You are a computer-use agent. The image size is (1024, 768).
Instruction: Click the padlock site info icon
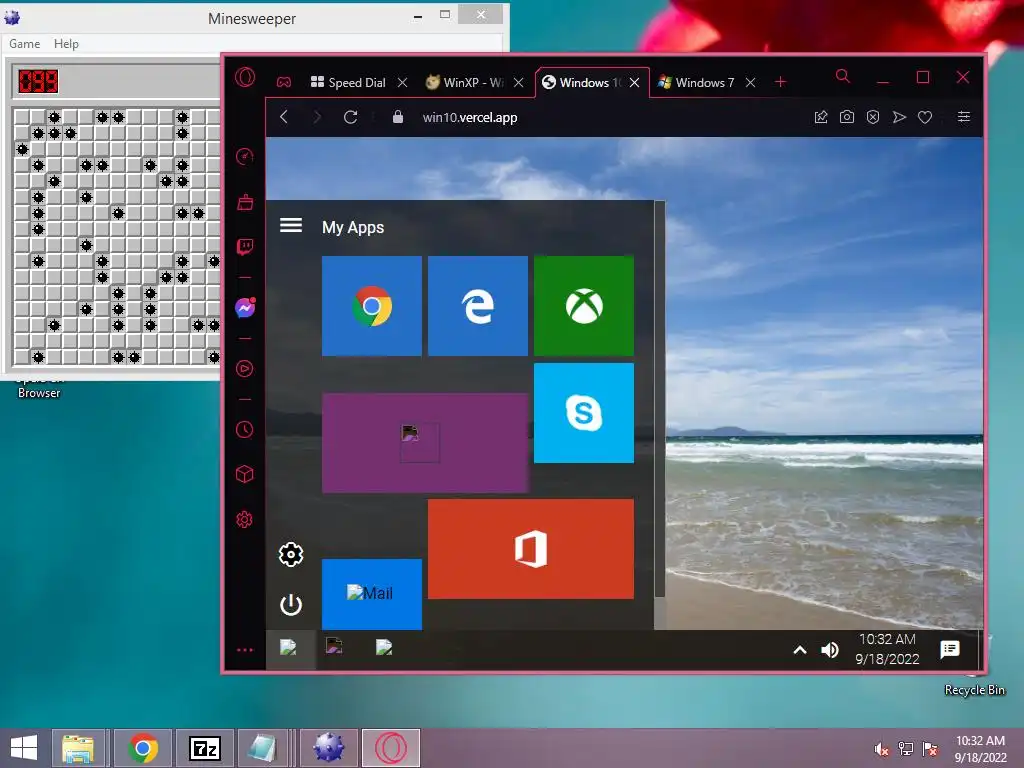click(398, 117)
